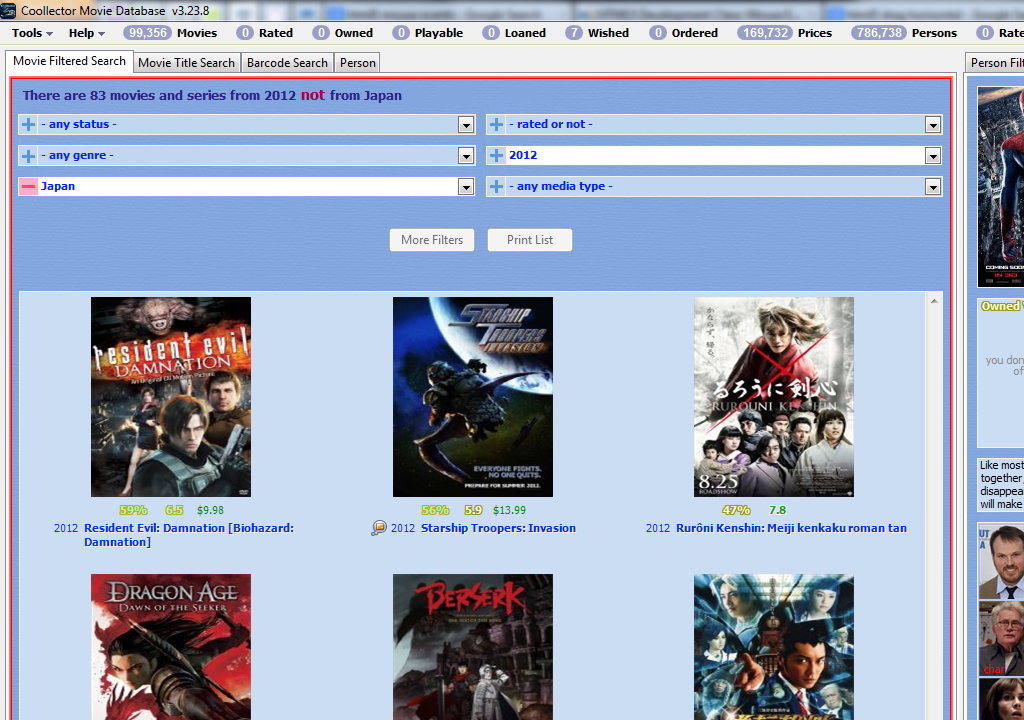This screenshot has width=1024, height=720.
Task: Select the Rurouni Kenshin poster
Action: click(x=774, y=397)
